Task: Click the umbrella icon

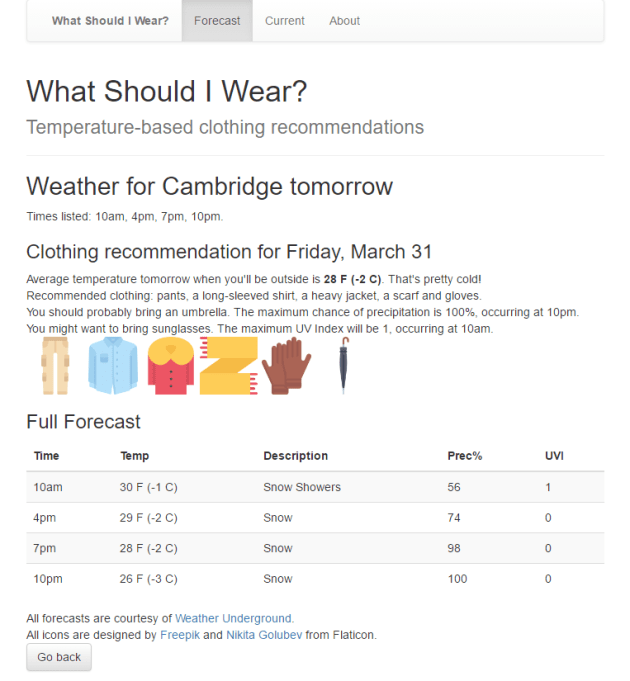Action: (344, 366)
